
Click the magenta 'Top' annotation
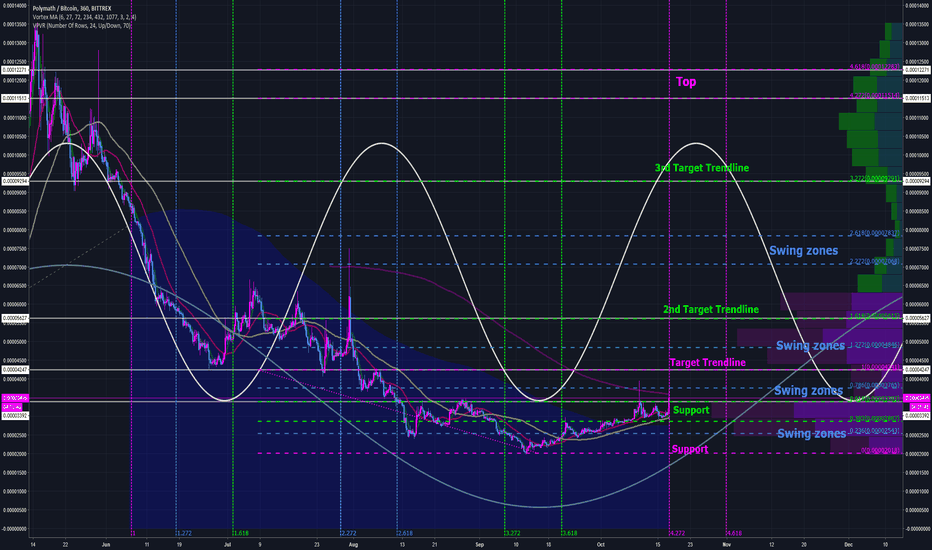686,82
